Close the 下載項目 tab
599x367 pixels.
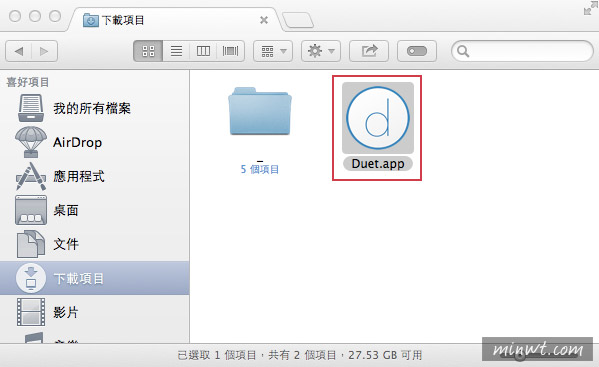[x=264, y=20]
